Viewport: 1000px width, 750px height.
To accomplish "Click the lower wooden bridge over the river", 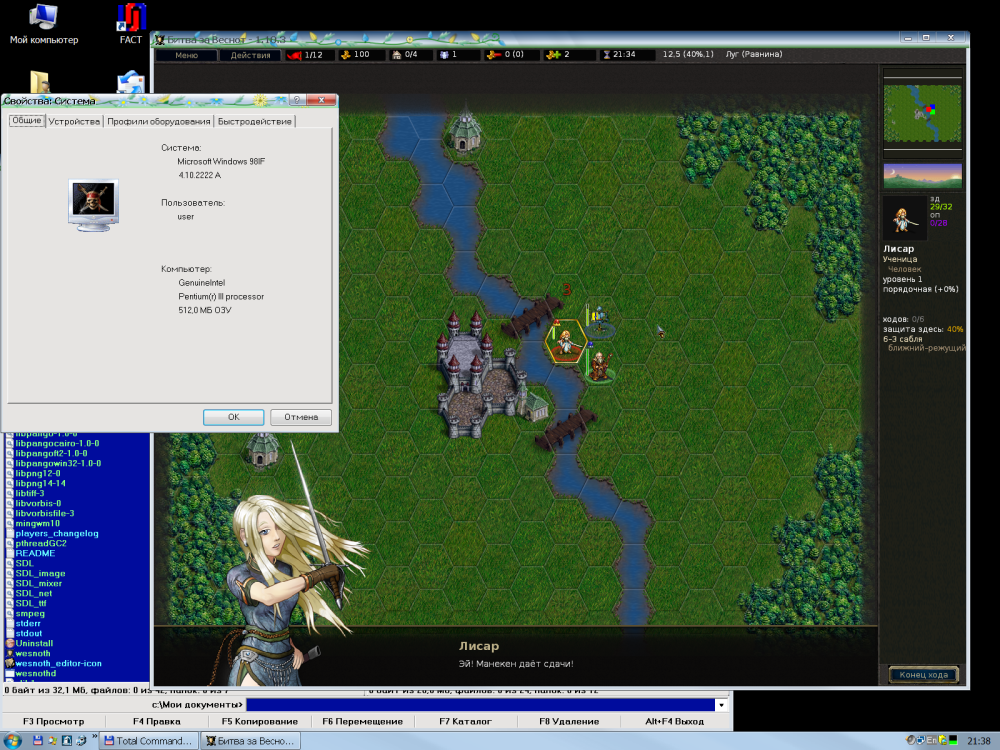I will [x=566, y=430].
